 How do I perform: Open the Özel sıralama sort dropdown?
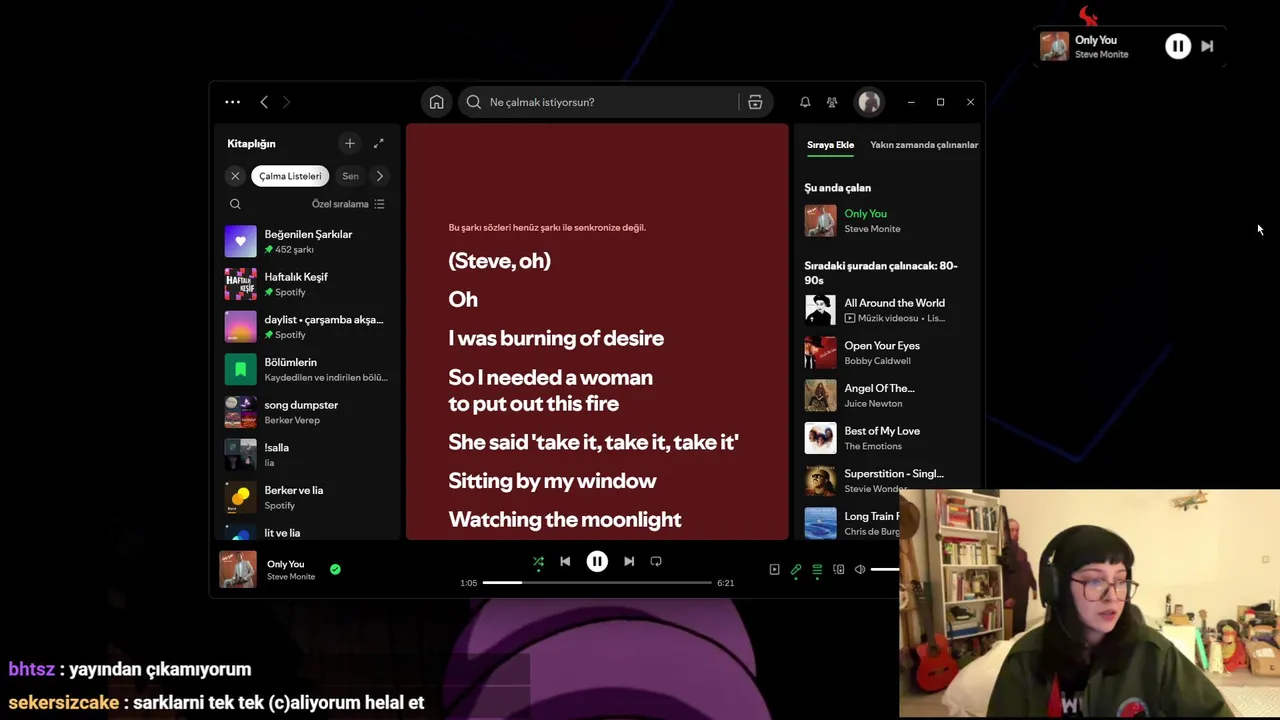(348, 204)
